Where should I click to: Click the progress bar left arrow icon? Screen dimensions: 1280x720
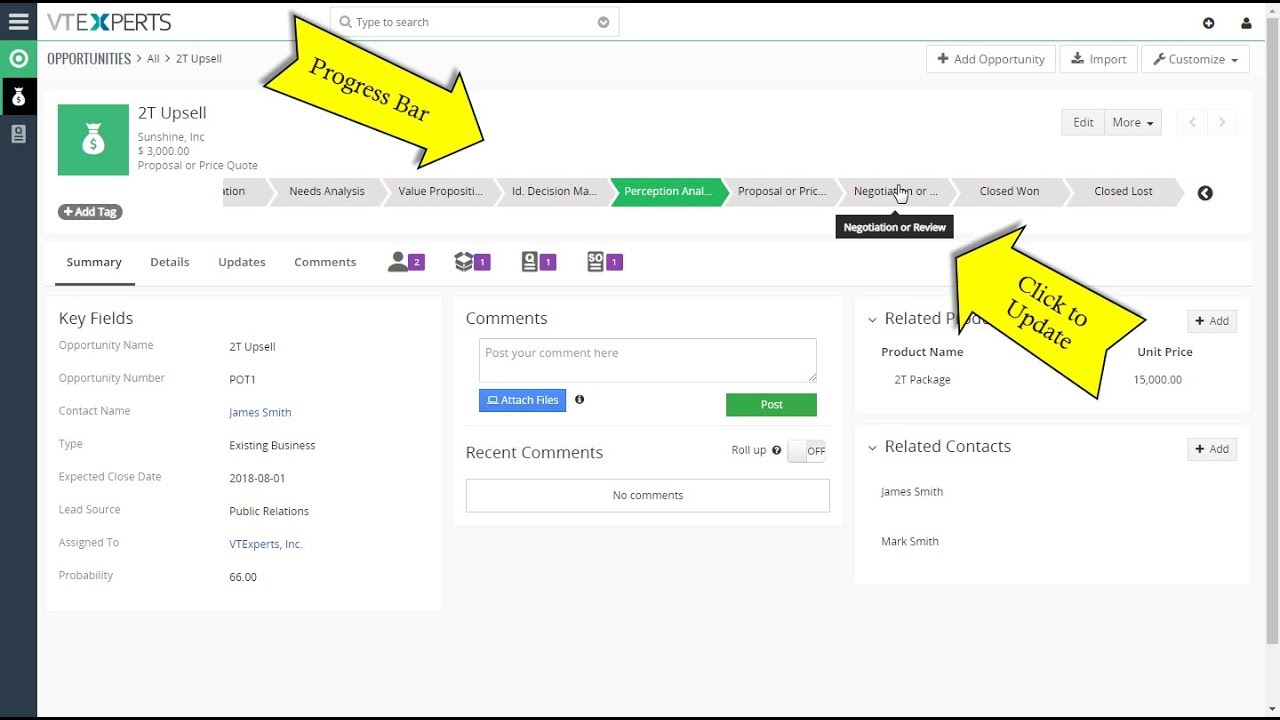pos(1205,193)
